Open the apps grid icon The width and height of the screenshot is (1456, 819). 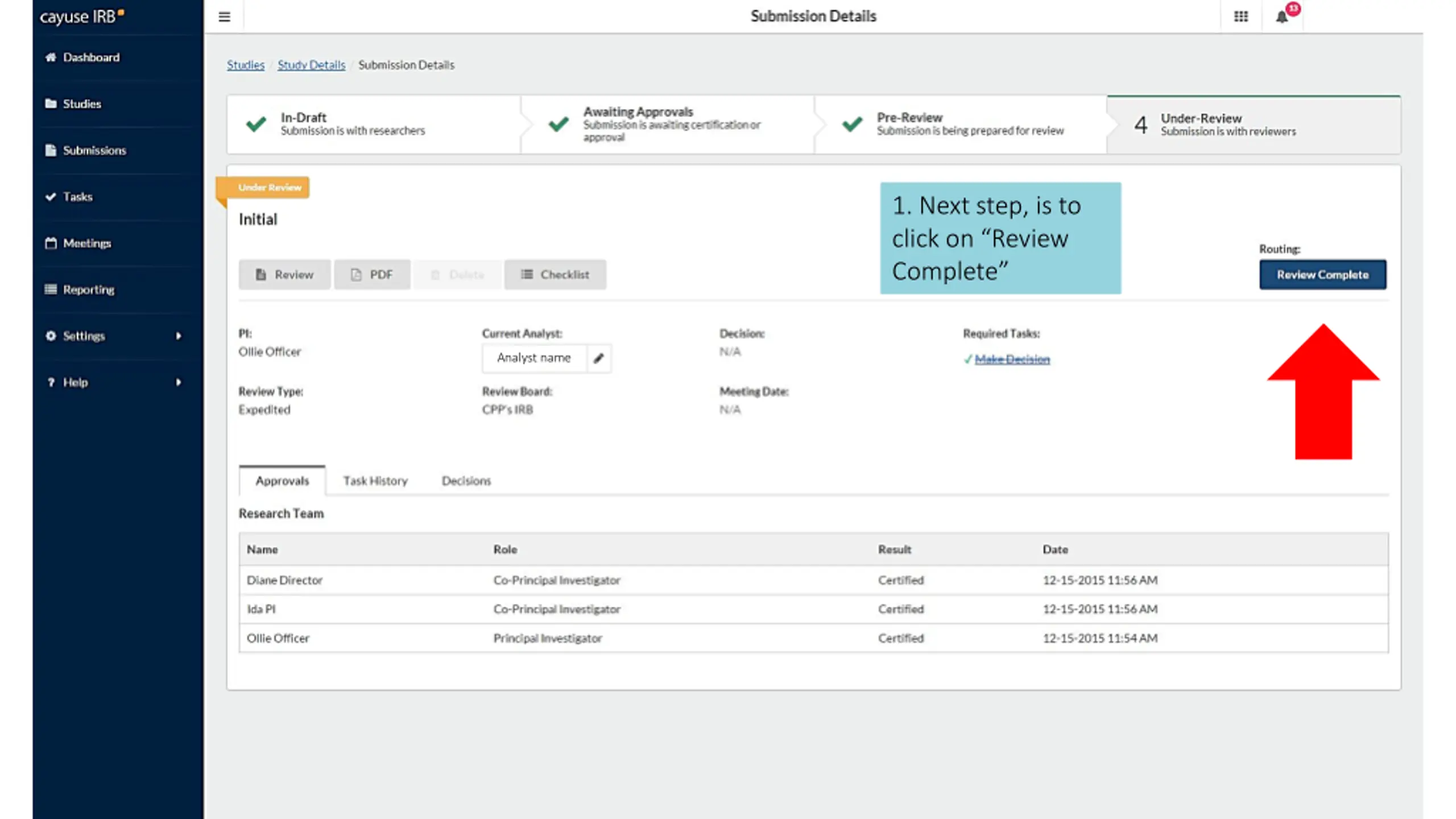(1241, 16)
